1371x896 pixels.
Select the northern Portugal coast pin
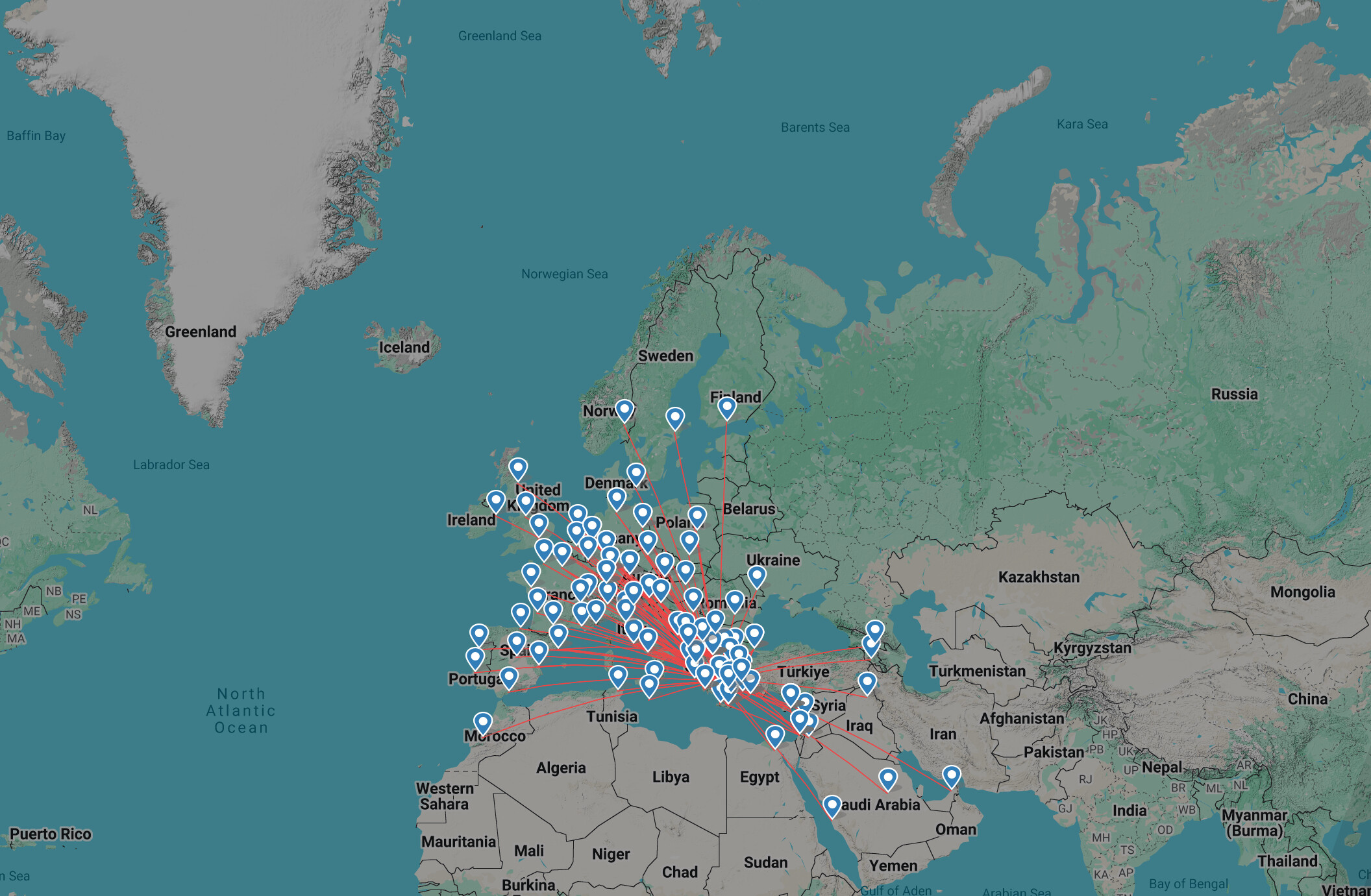click(x=478, y=635)
